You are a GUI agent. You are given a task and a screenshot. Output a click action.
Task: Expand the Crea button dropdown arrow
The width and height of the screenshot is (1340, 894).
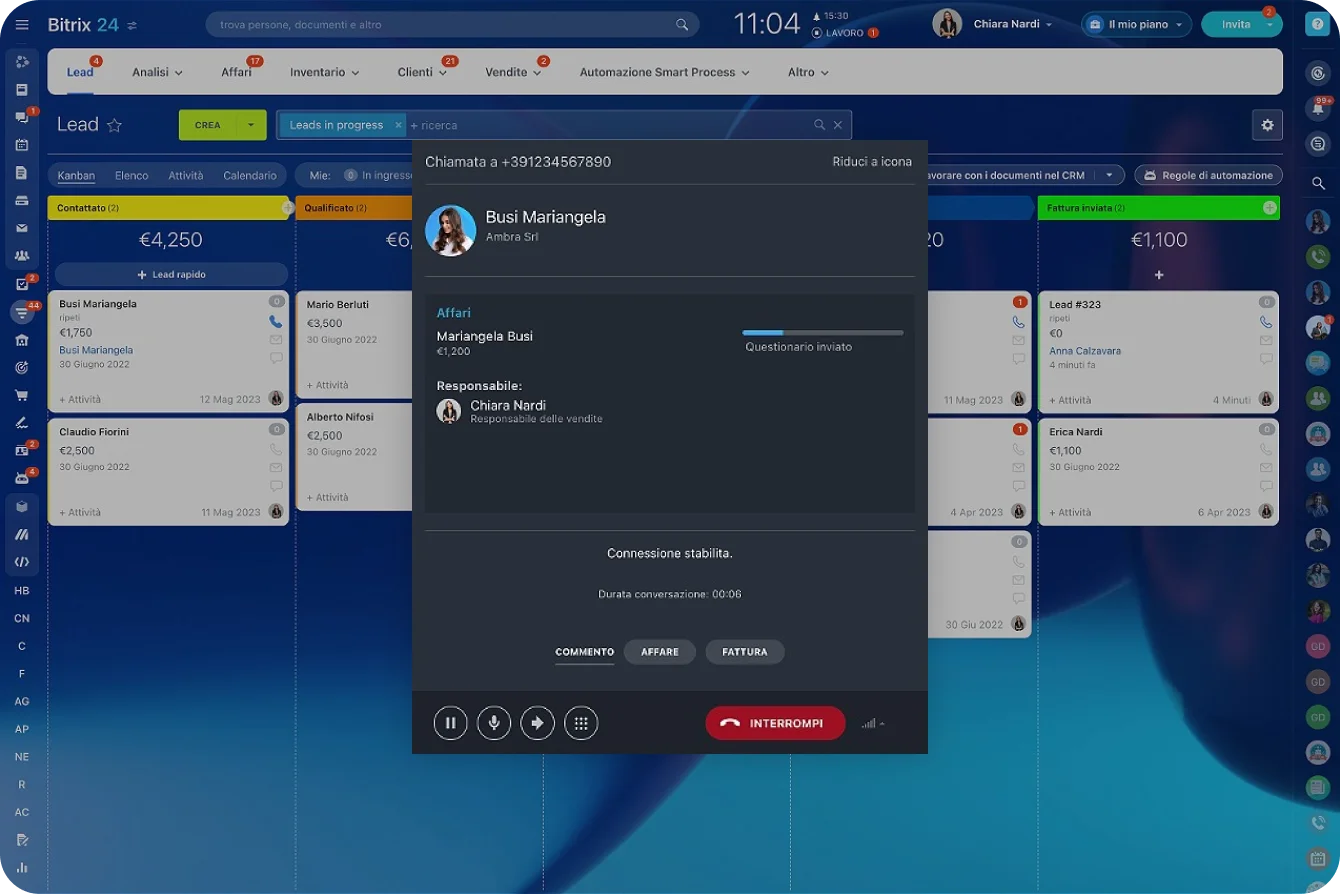251,125
